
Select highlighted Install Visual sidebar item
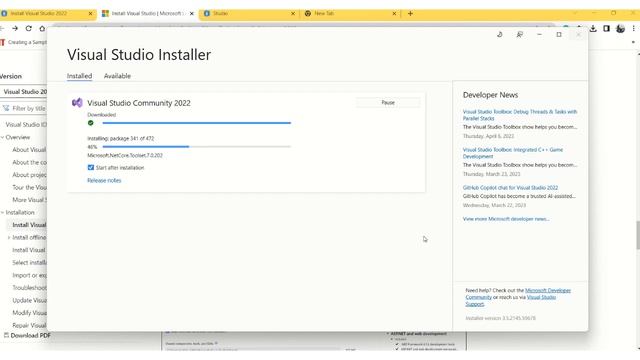point(27,225)
